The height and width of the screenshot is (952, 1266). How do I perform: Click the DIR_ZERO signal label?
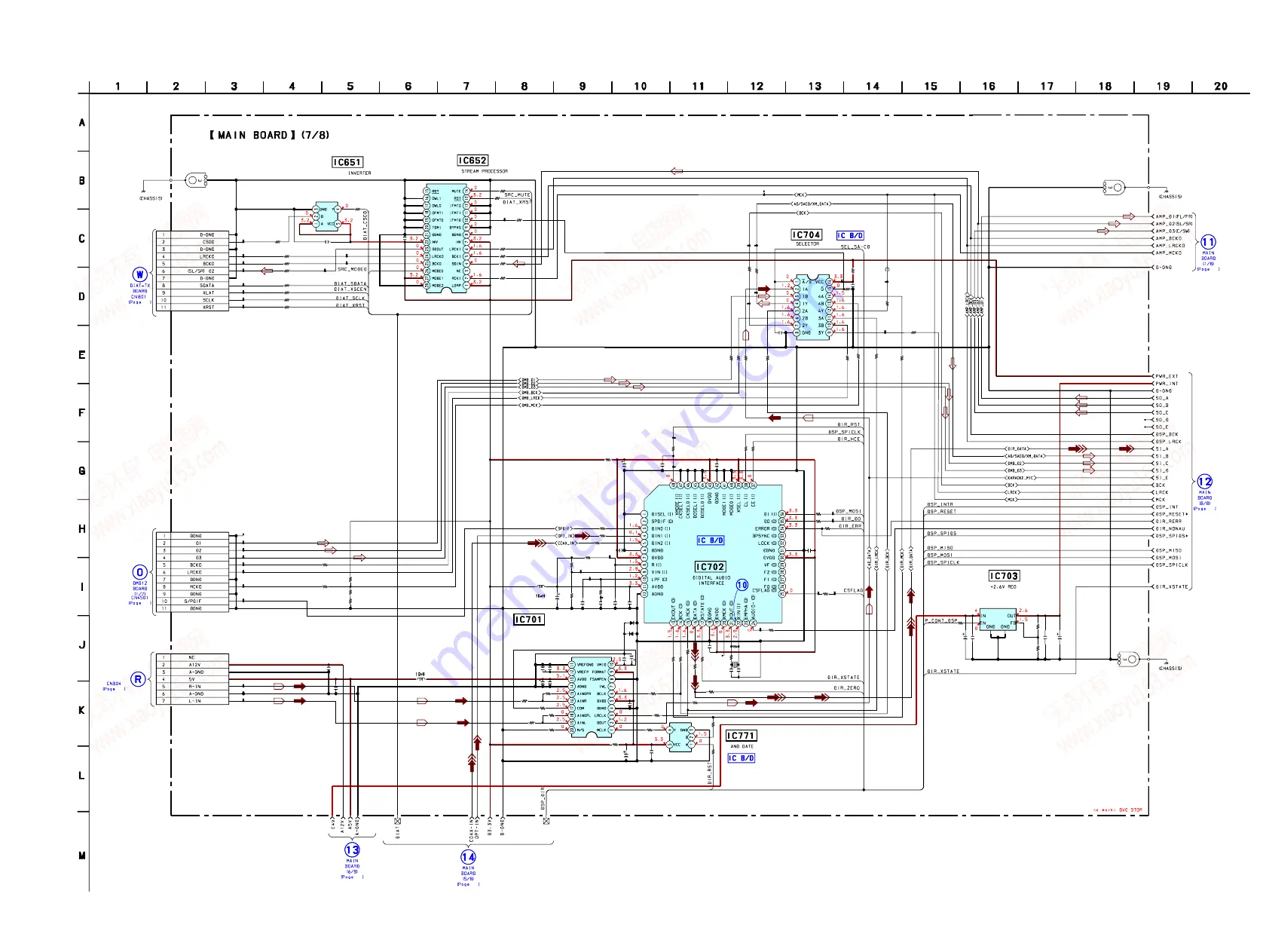pos(847,688)
